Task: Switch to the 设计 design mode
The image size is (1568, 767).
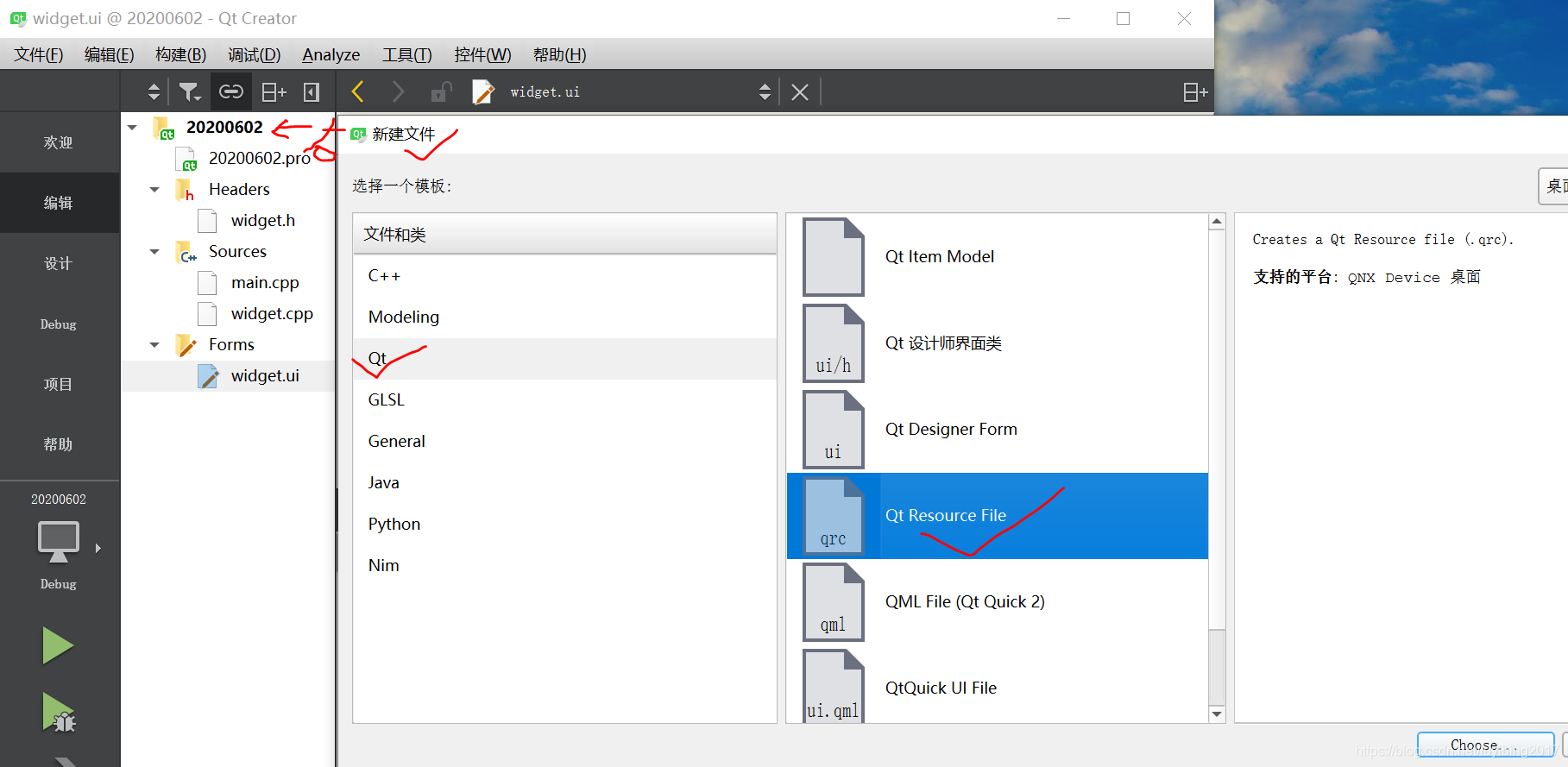Action: [x=59, y=263]
